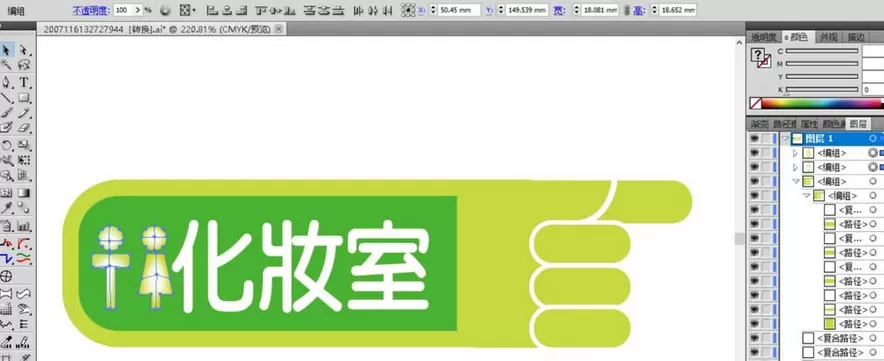884x361 pixels.
Task: Click the X position stepper arrows
Action: (433, 10)
